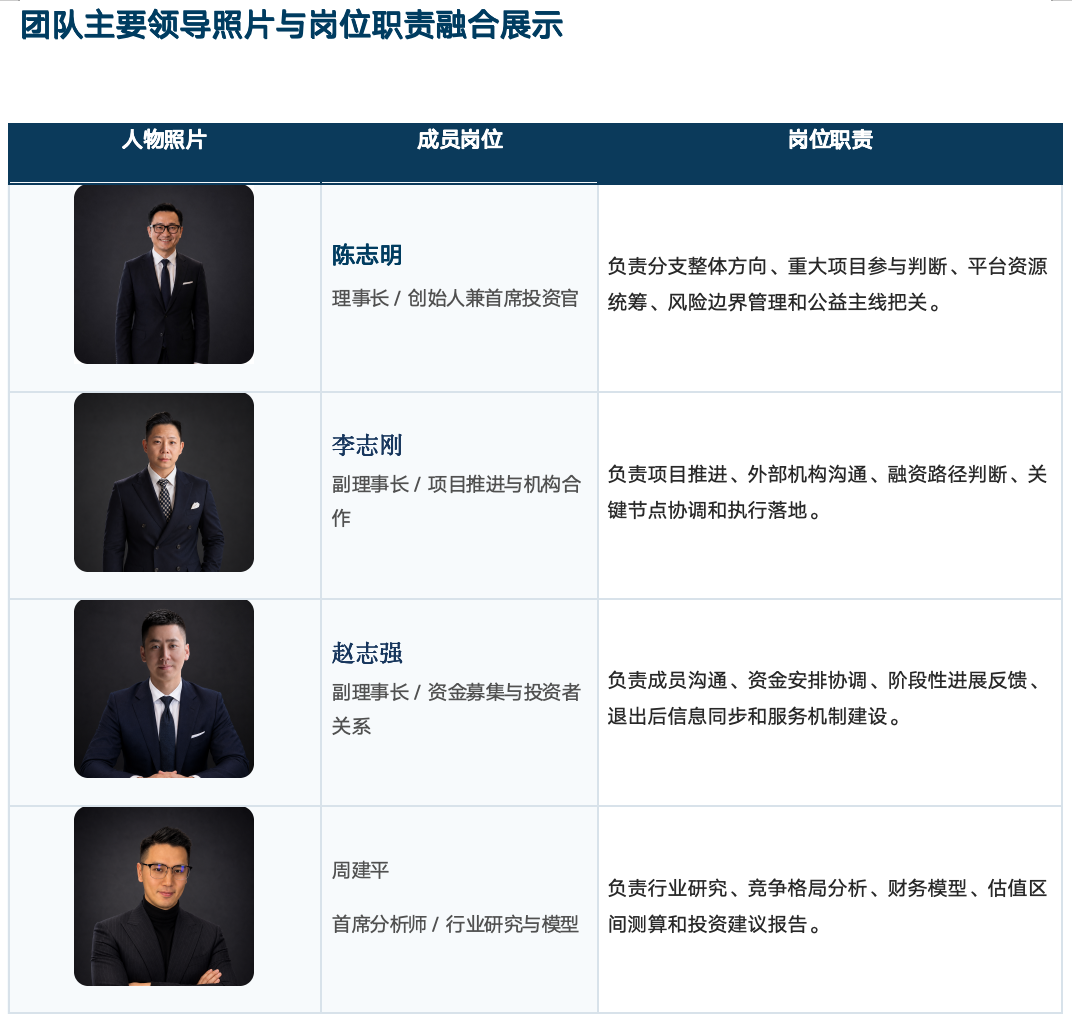Click the text 副理事长 / 资金募集与投资者关系
This screenshot has height=1020, width=1072.
pyautogui.click(x=457, y=709)
